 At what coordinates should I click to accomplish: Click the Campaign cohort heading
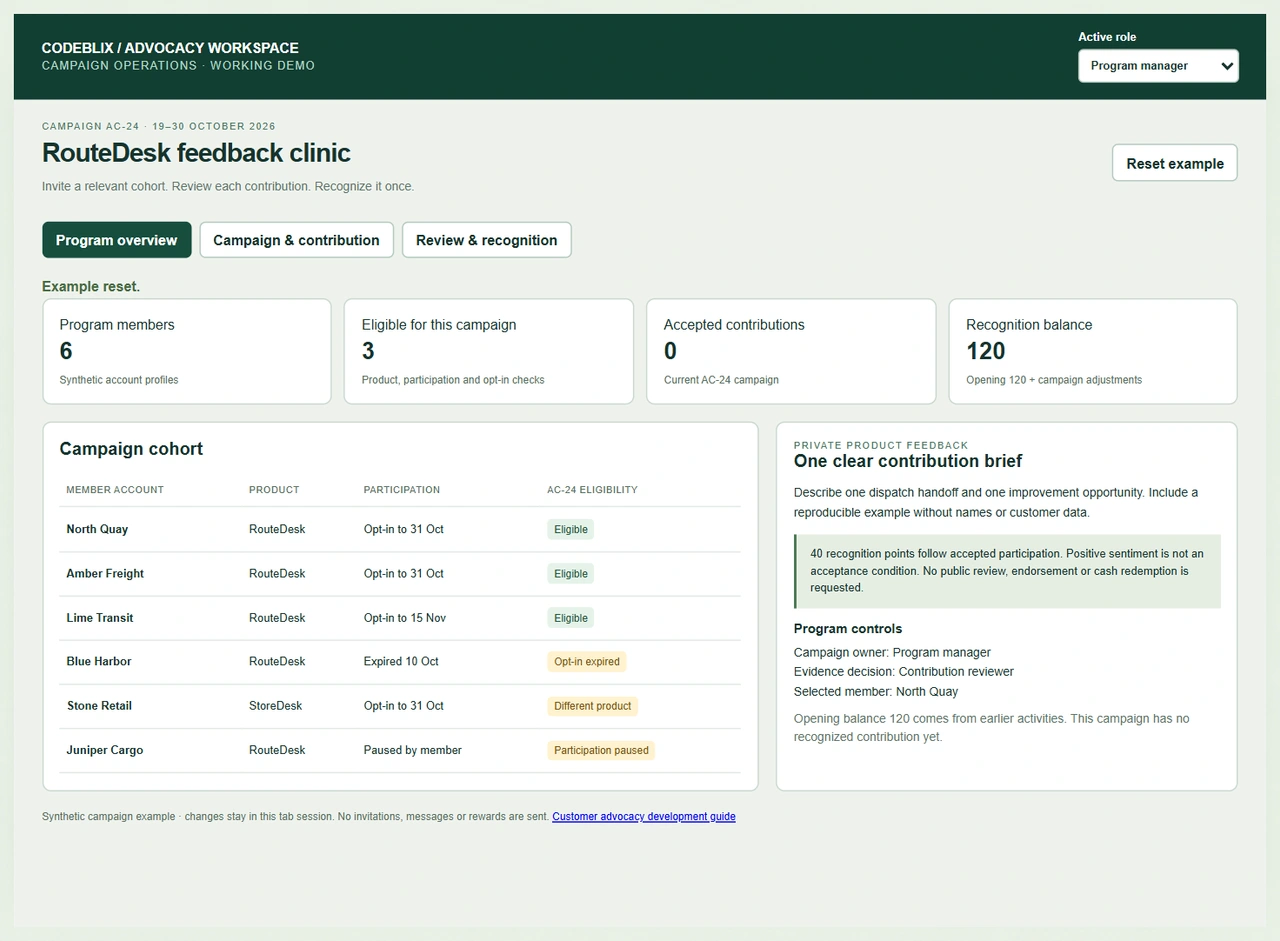[x=131, y=449]
